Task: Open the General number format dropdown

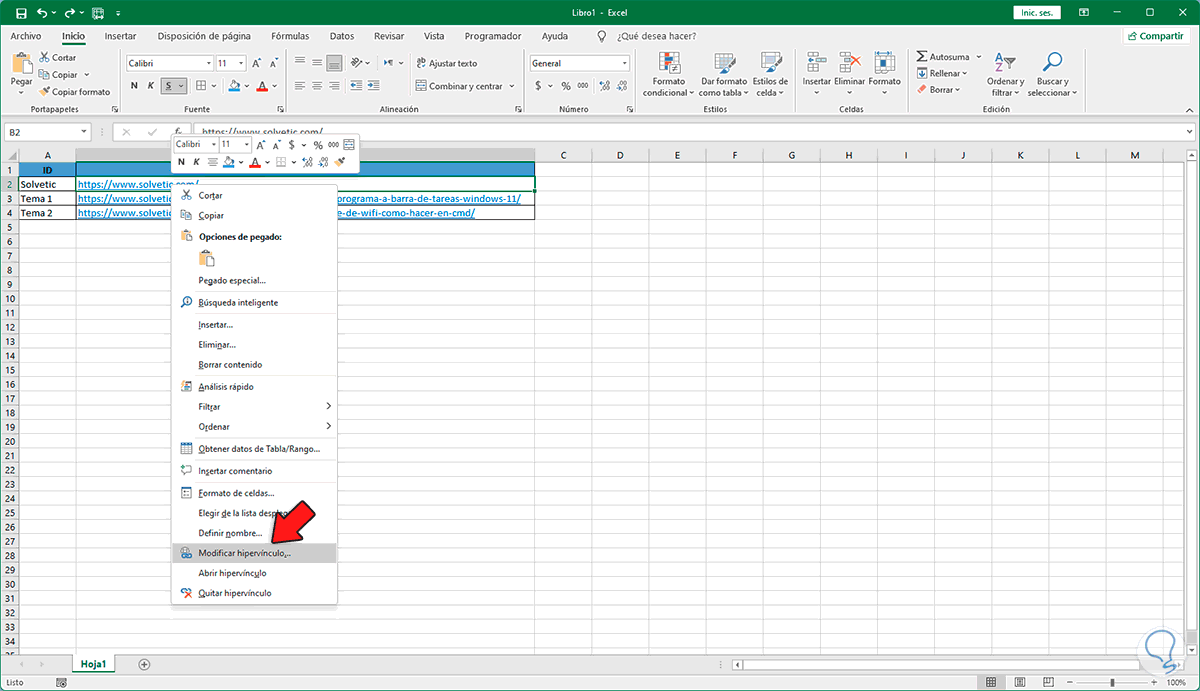Action: click(x=625, y=63)
